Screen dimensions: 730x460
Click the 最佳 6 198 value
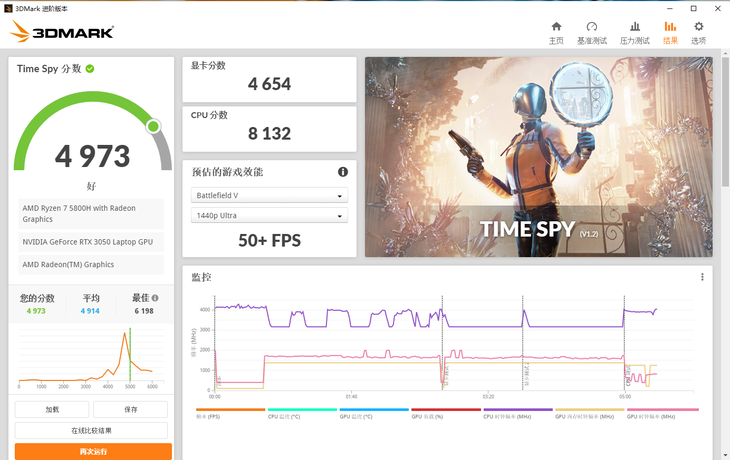[144, 311]
